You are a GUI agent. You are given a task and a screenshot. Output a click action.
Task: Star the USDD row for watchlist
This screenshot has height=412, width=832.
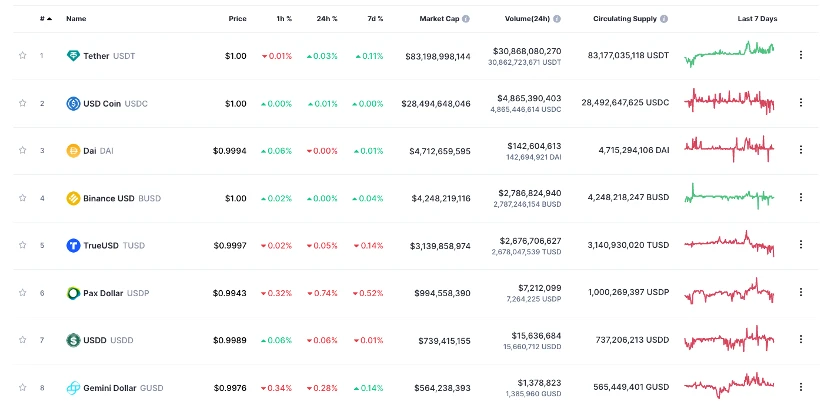point(22,341)
